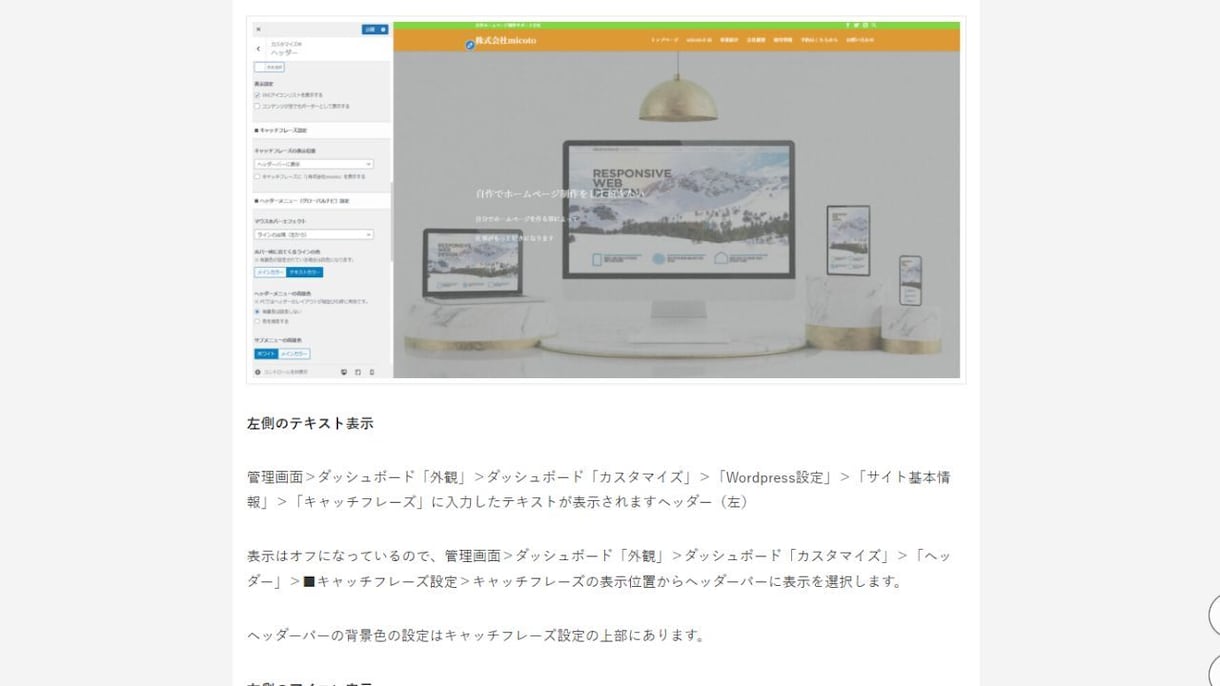Click the paragraph starting 表示はオフになっているので
The image size is (1220, 686).
pos(599,569)
